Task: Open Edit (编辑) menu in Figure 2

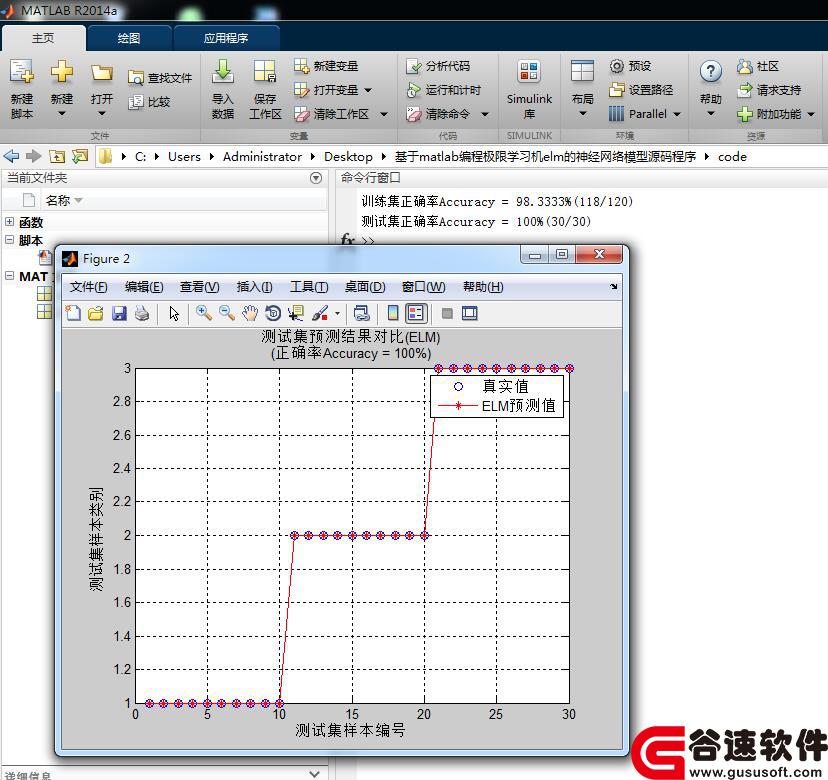Action: point(144,287)
